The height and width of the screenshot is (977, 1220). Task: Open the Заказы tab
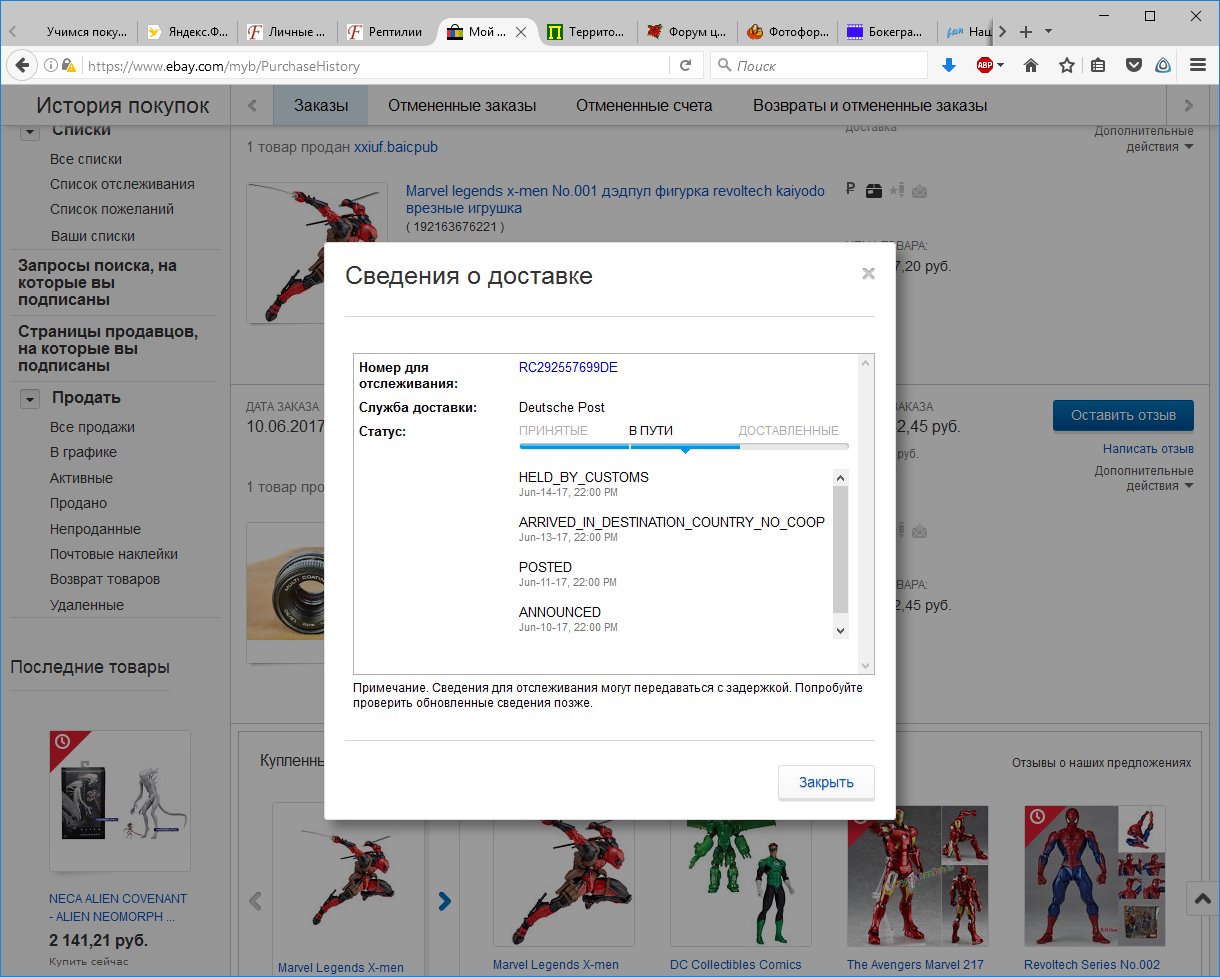(x=321, y=105)
